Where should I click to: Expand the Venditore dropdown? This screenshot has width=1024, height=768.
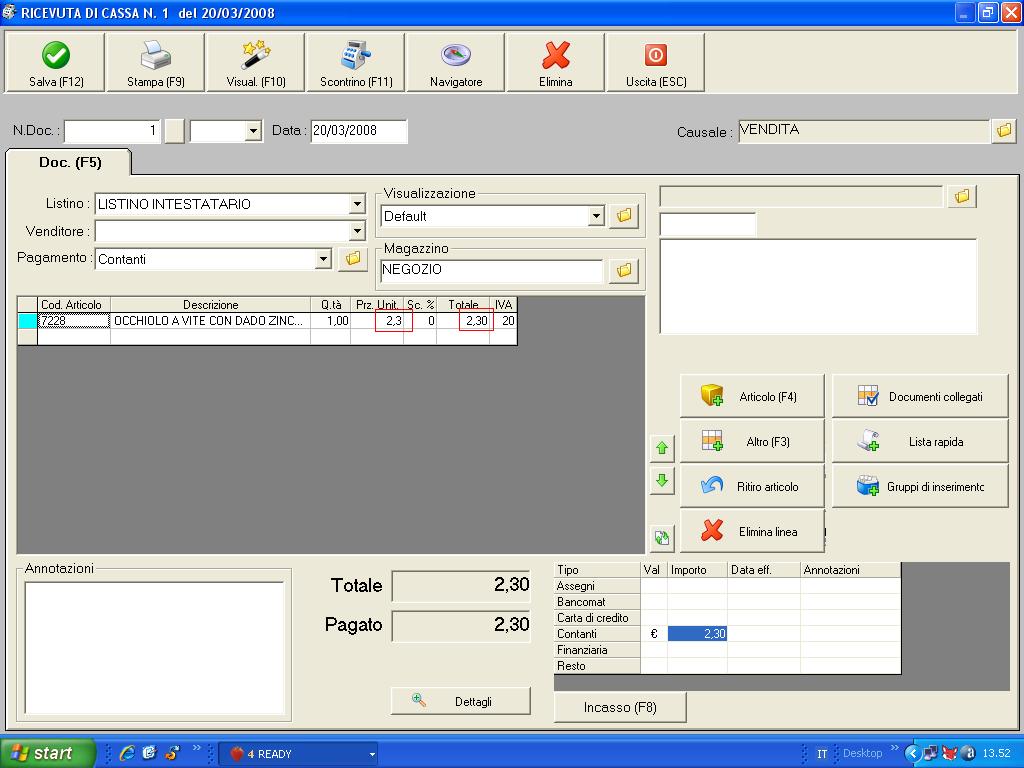[357, 231]
